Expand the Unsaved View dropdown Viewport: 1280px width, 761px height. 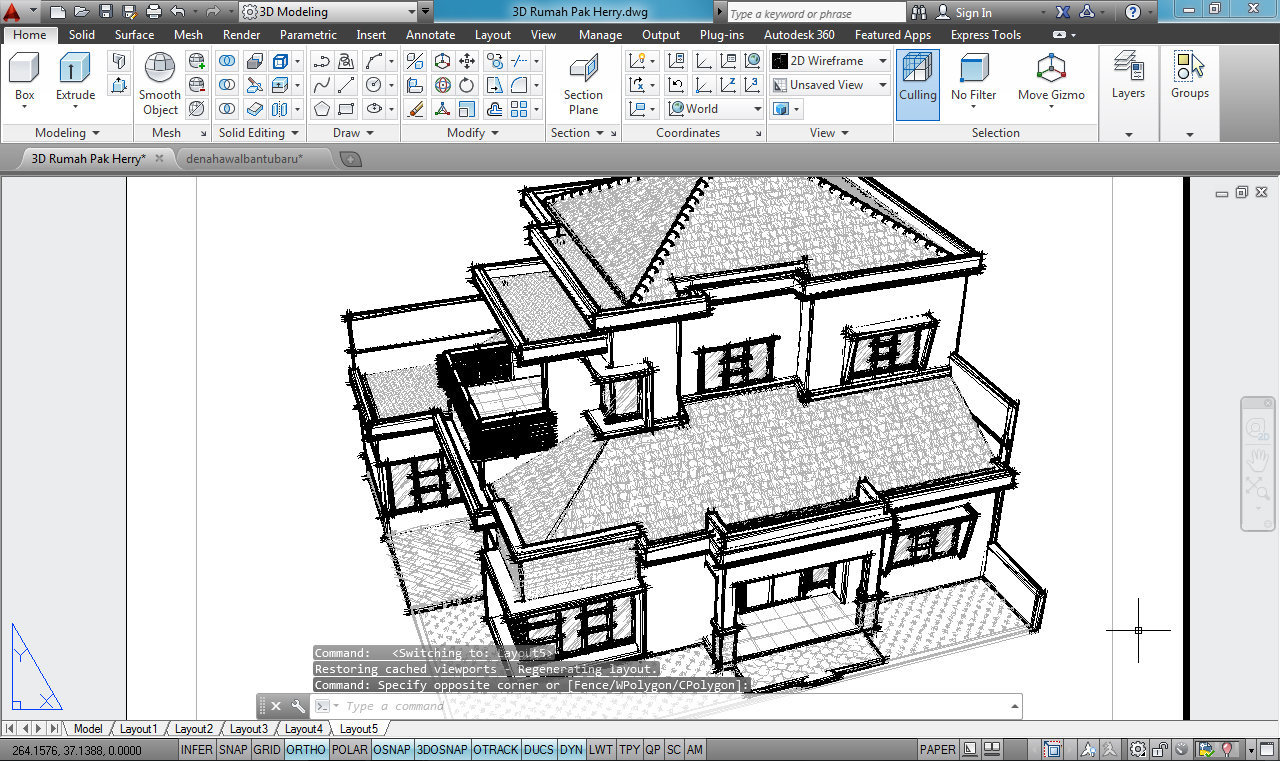(830, 85)
